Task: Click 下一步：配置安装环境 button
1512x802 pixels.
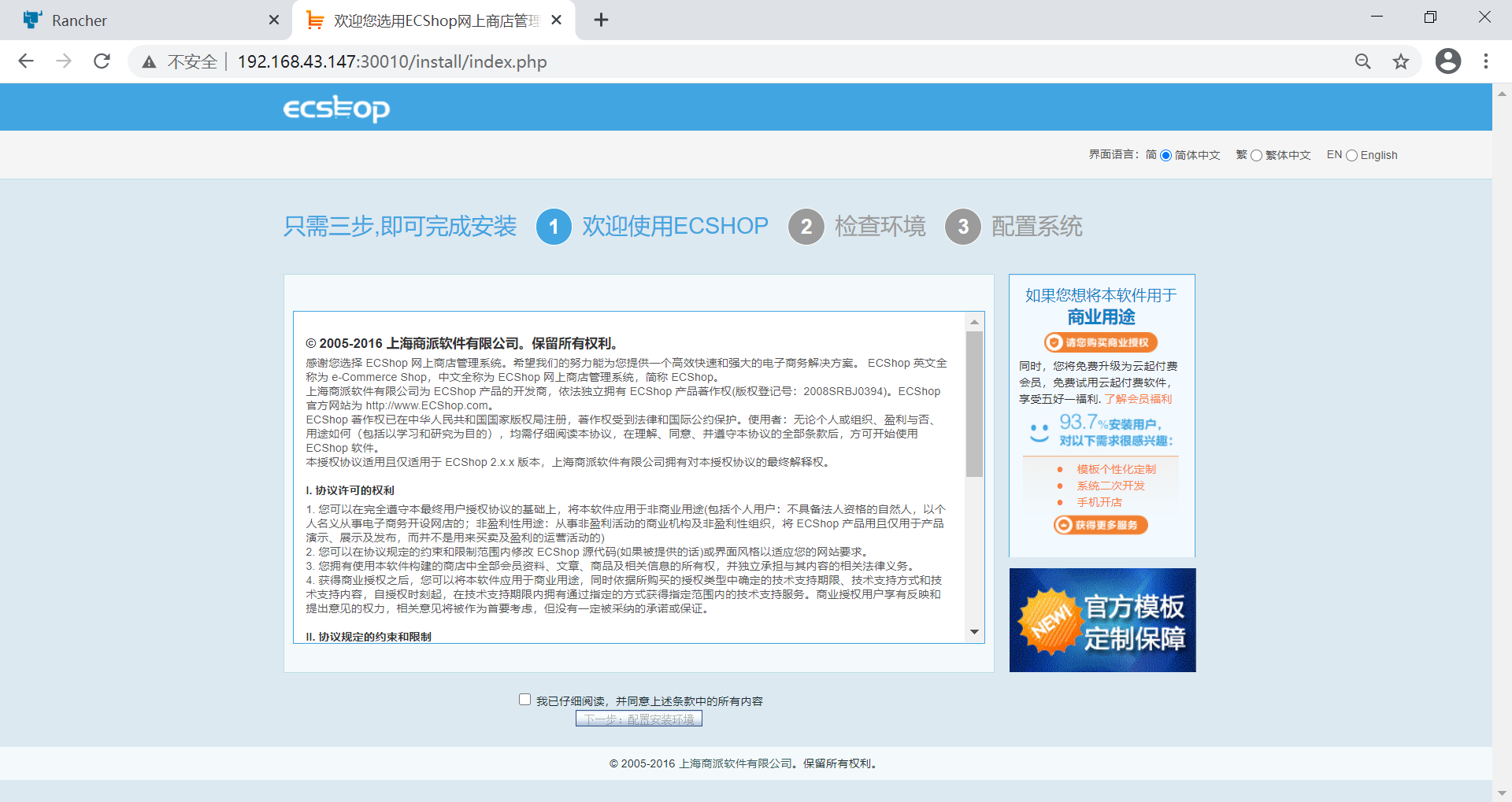Action: tap(639, 719)
